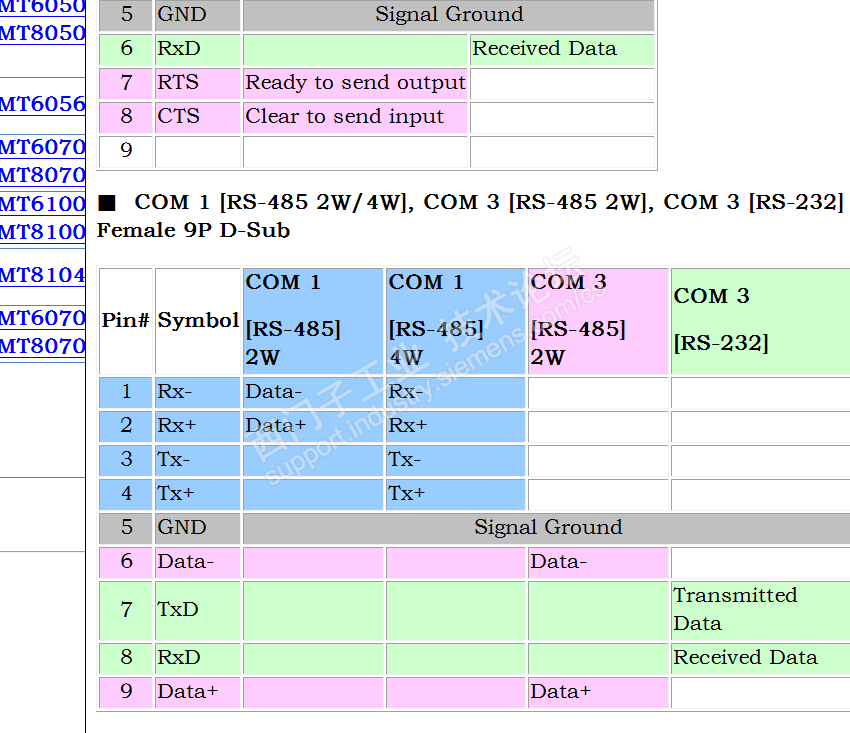Open the MT8050 link
850x733 pixels.
pos(42,33)
